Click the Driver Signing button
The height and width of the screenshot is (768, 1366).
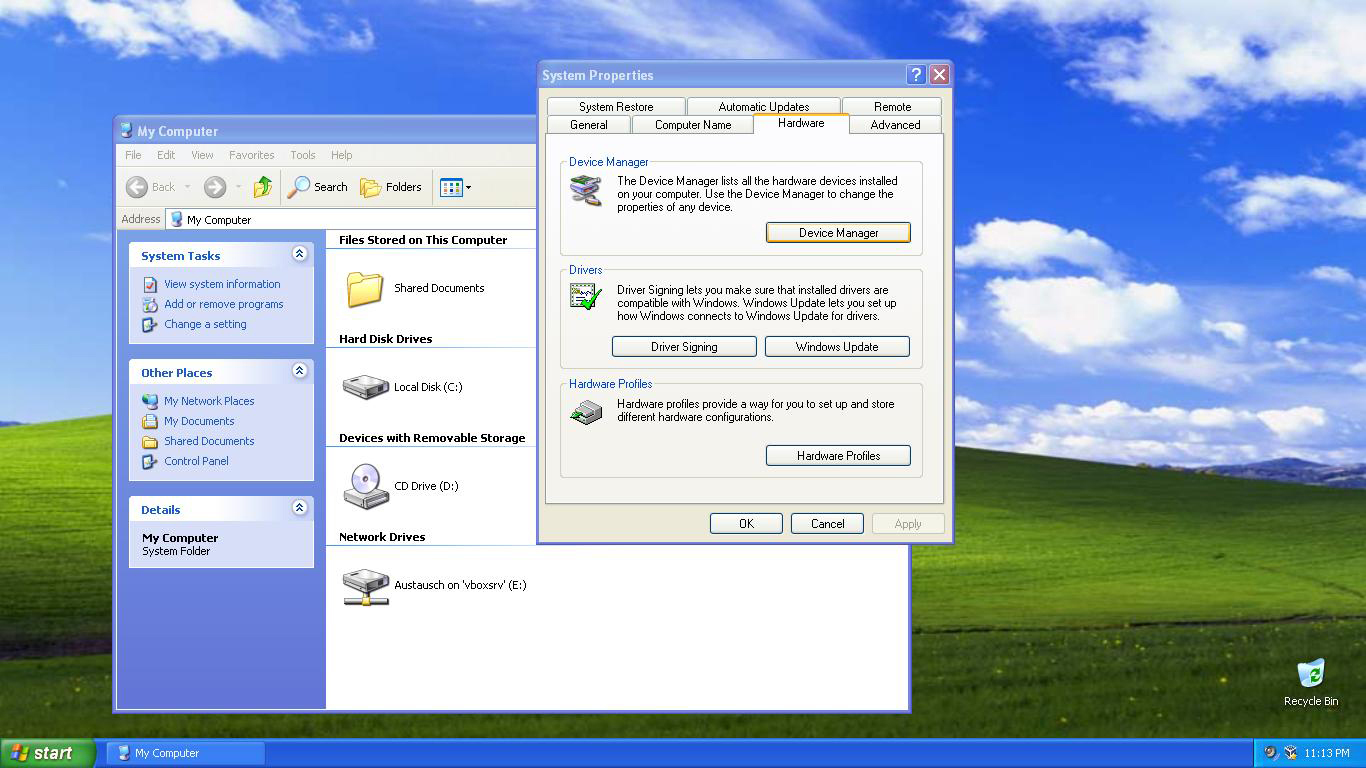click(684, 347)
